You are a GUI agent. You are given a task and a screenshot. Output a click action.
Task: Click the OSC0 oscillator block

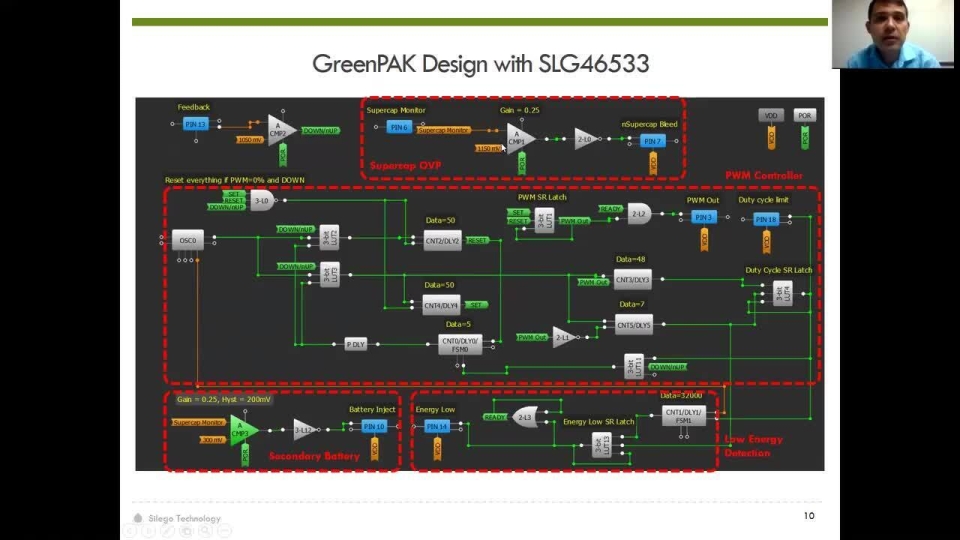(x=187, y=241)
